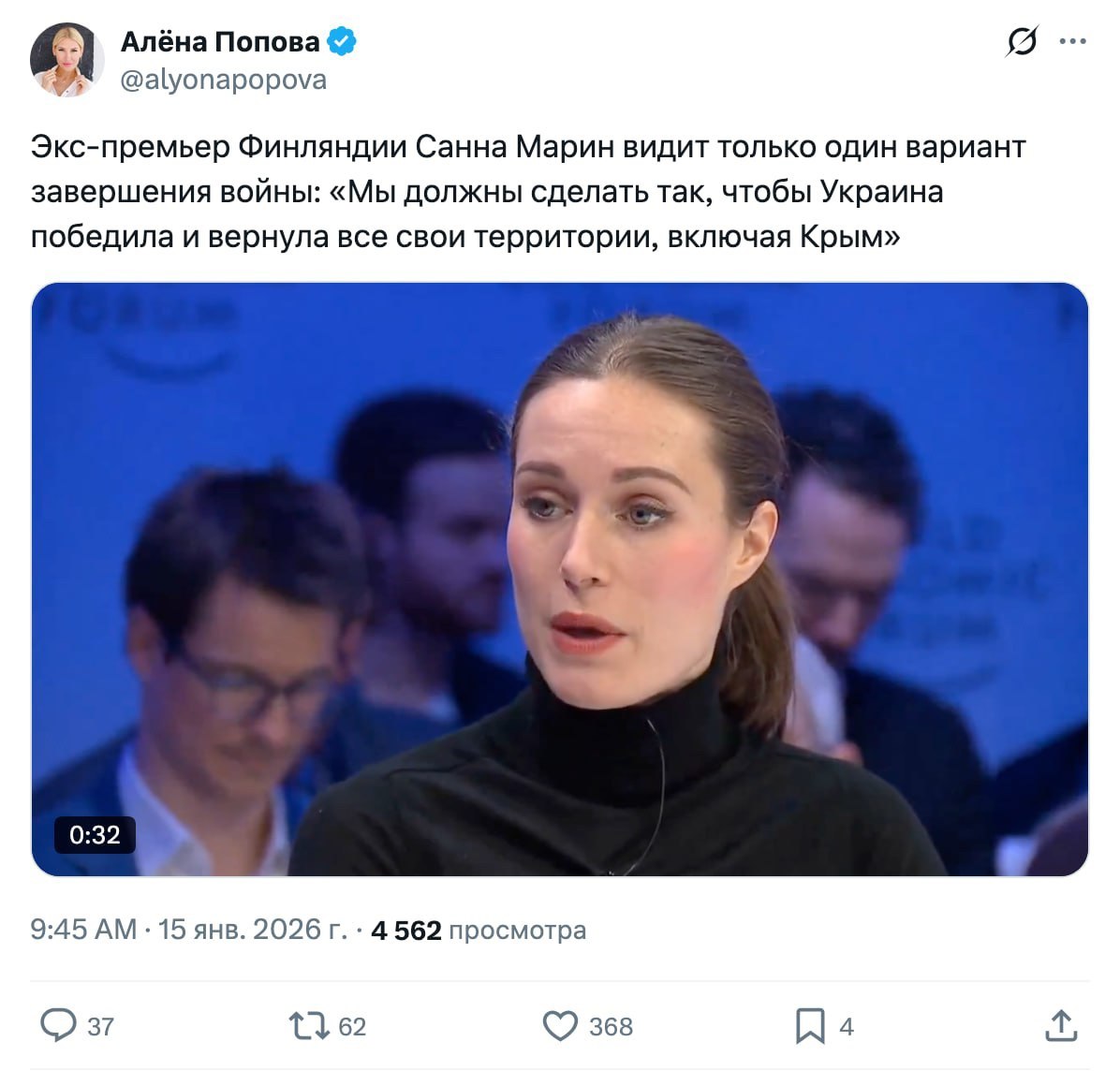
Task: Open the three-dots more options menu
Action: (1072, 41)
